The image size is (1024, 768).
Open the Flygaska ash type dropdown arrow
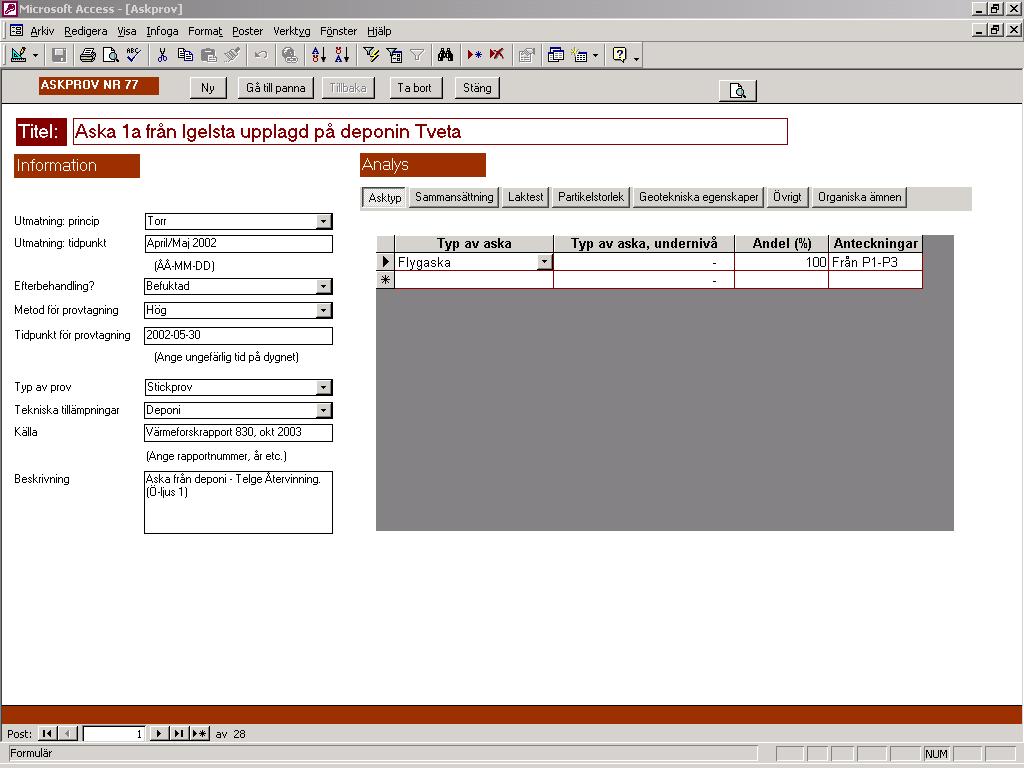pyautogui.click(x=544, y=262)
